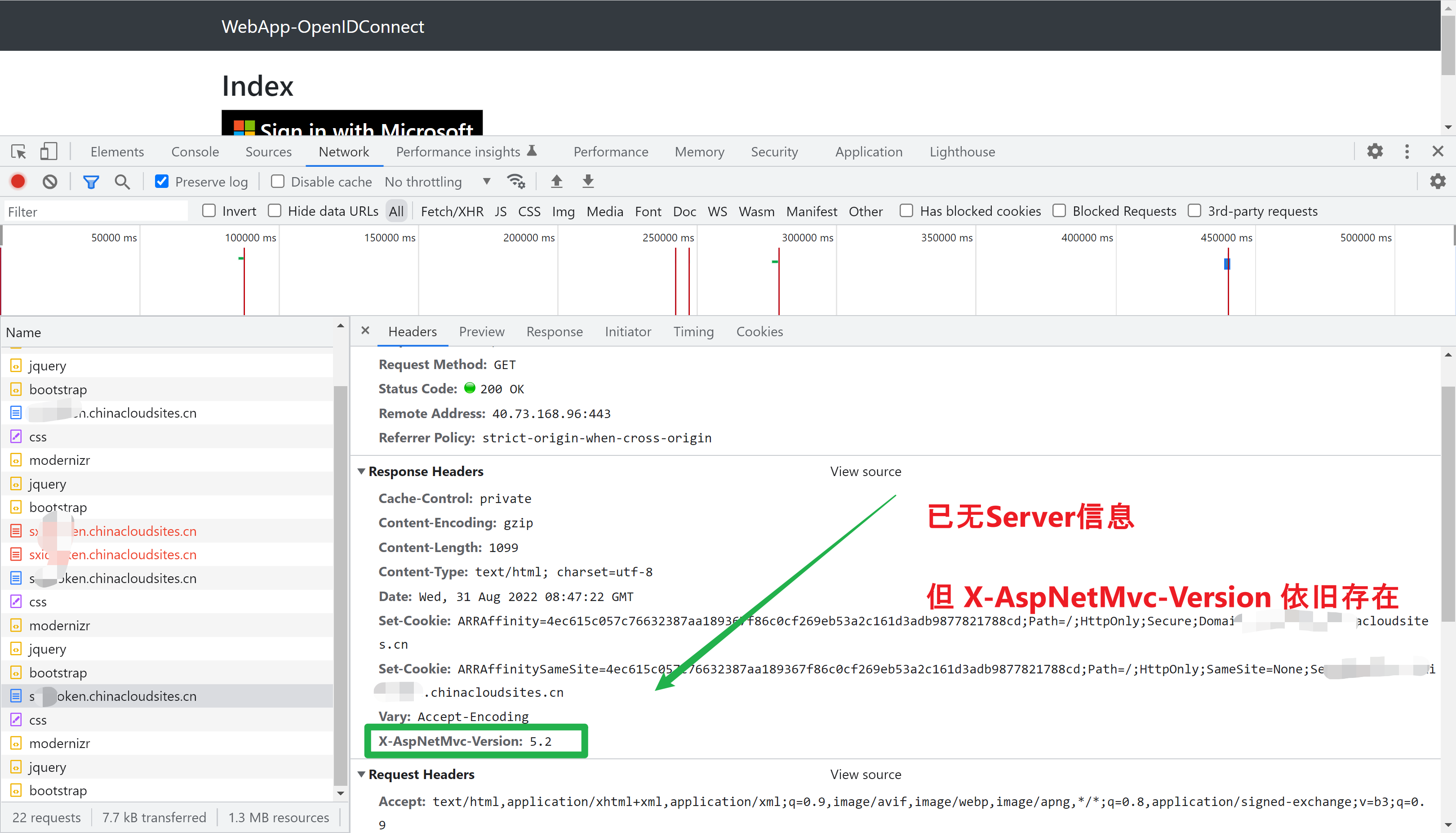Open network request search
Screen dimensions: 1456x833
tap(122, 181)
